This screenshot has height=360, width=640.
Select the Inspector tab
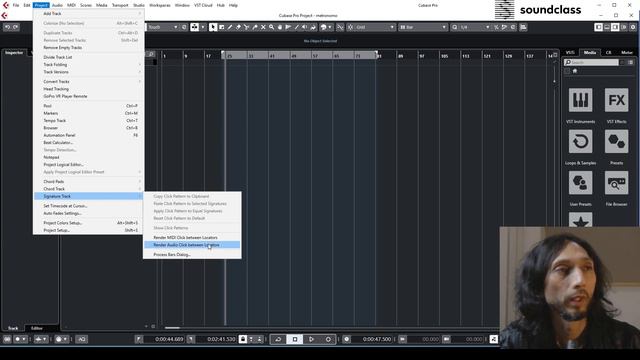14,53
